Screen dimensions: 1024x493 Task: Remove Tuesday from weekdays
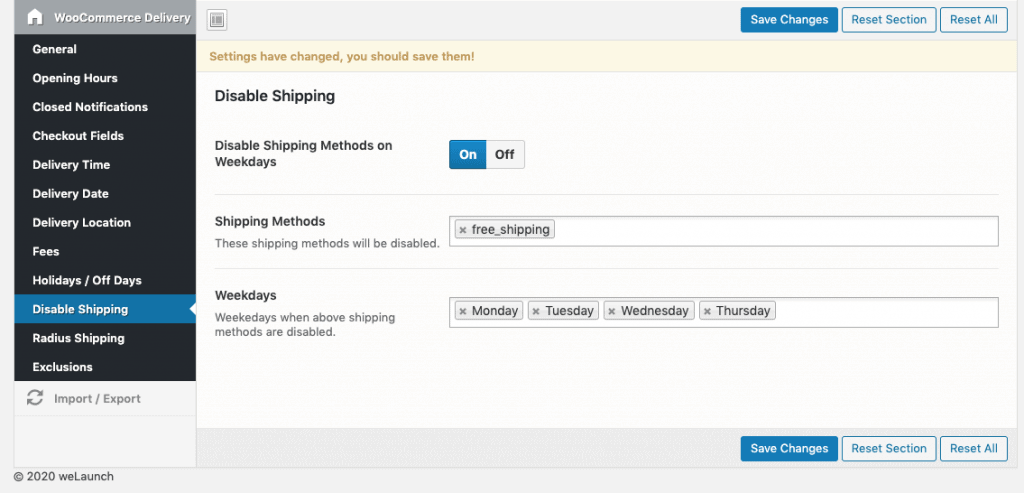(536, 311)
